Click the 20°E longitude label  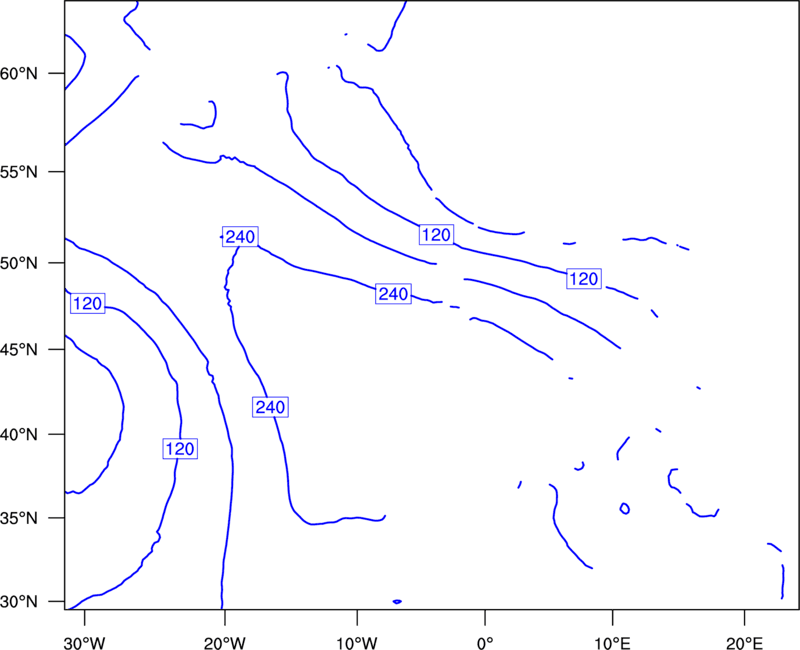[744, 643]
